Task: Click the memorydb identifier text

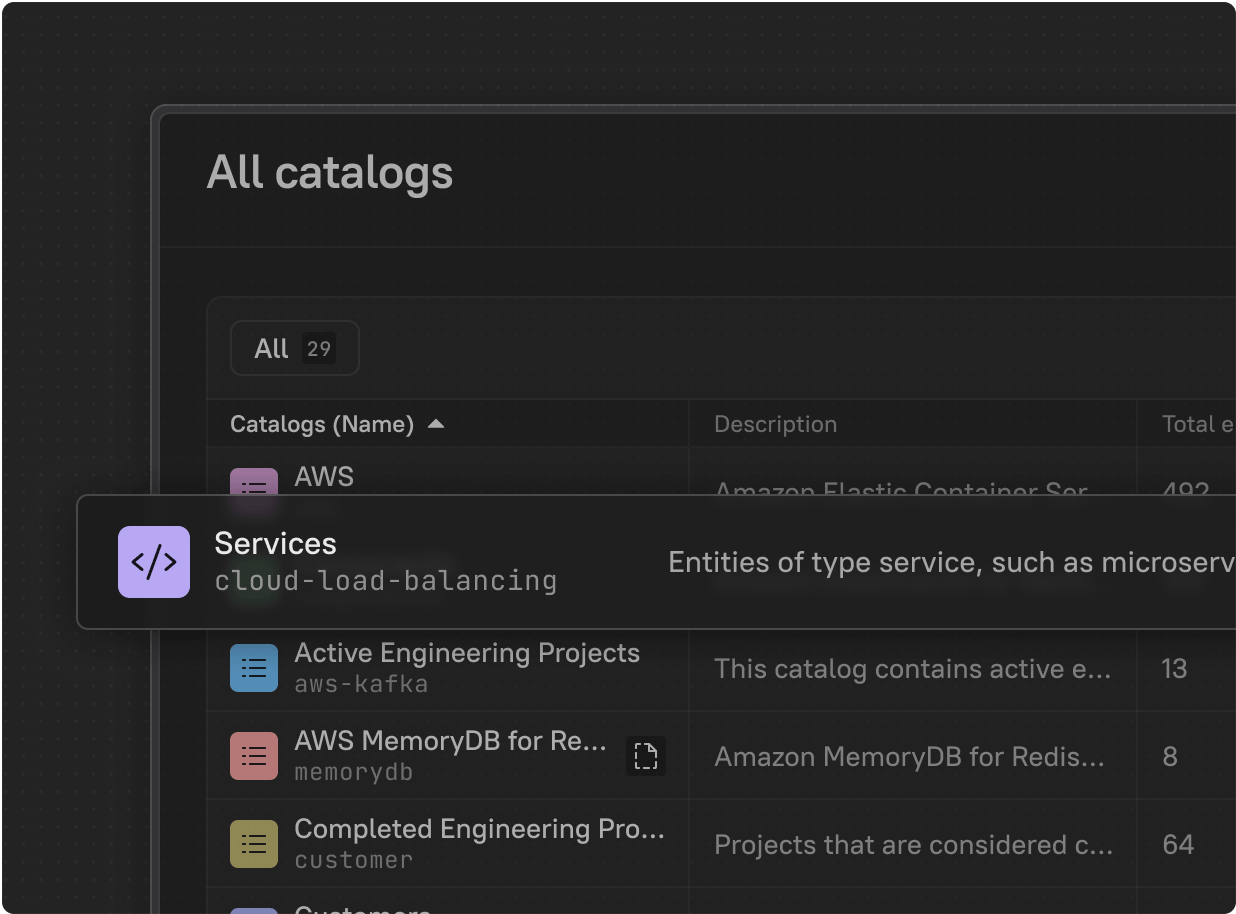Action: (353, 773)
